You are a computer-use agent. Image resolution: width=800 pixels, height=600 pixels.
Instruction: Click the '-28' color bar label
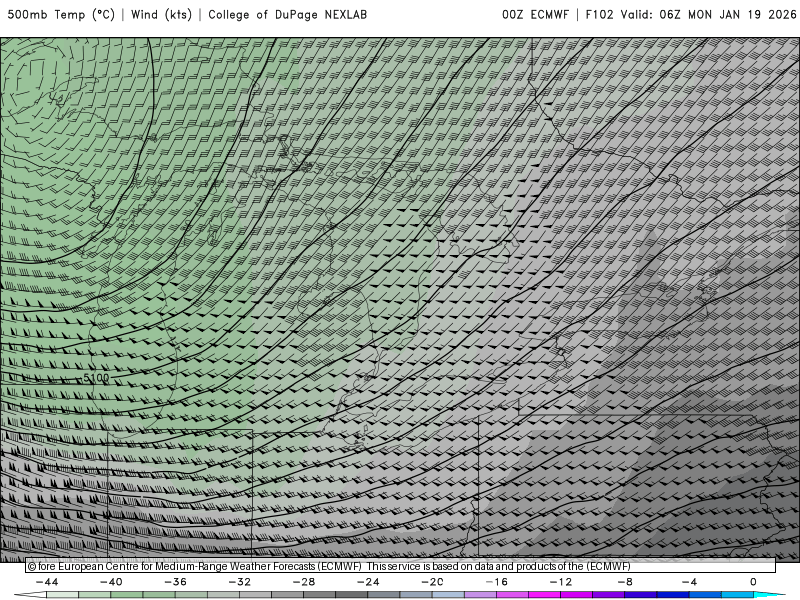(x=304, y=582)
